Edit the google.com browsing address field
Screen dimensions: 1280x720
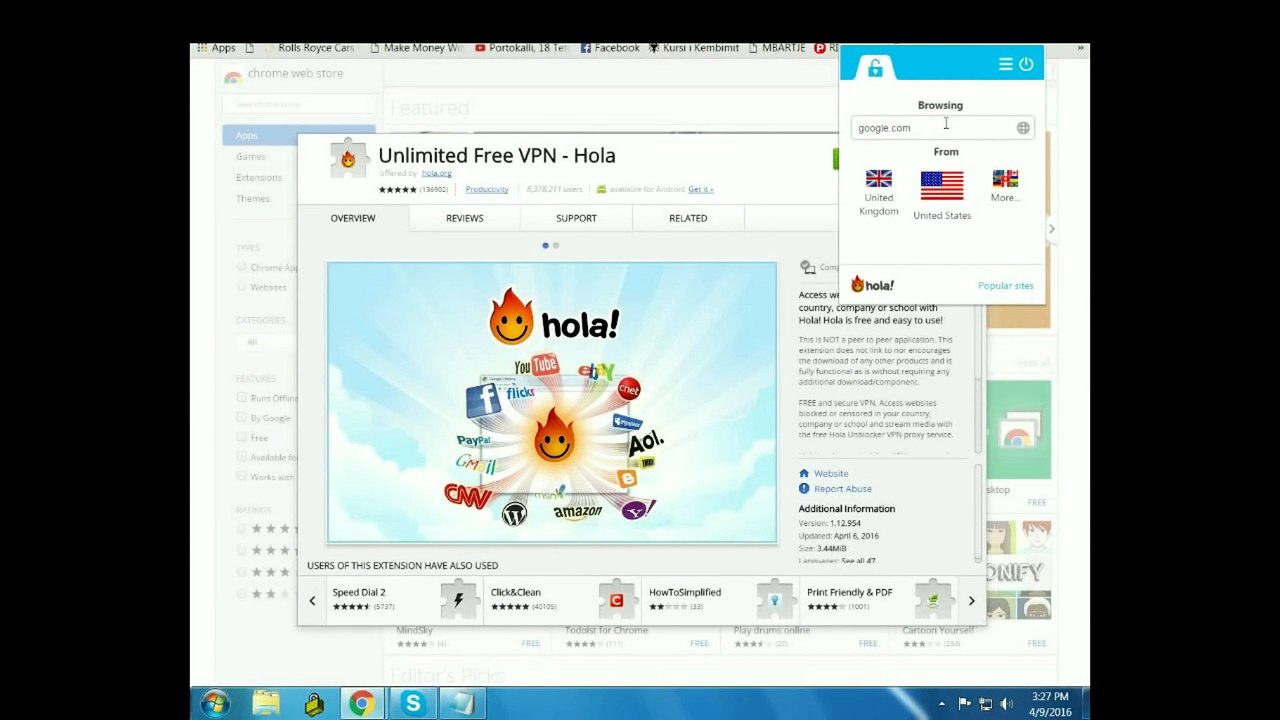(941, 128)
